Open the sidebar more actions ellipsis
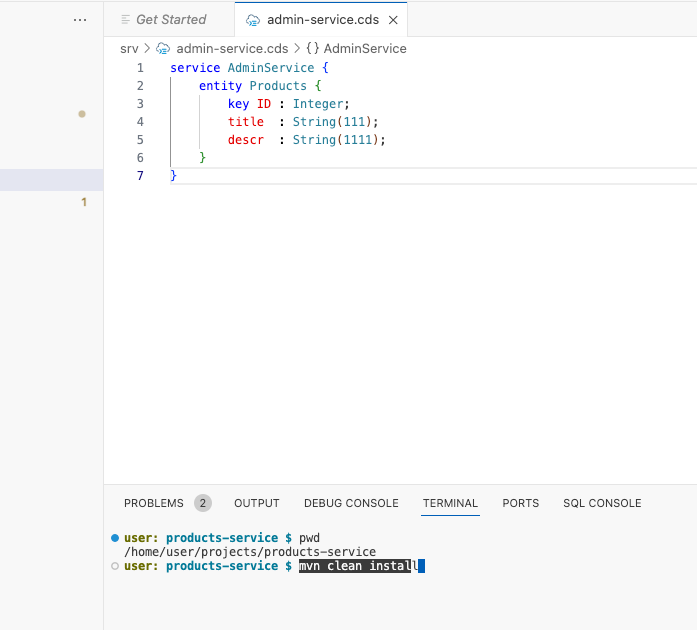This screenshot has height=630, width=697. pos(80,20)
